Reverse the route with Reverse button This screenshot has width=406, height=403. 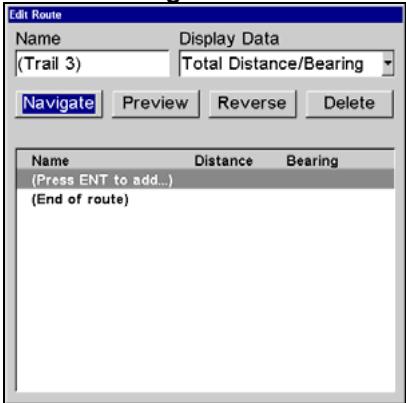(x=252, y=104)
